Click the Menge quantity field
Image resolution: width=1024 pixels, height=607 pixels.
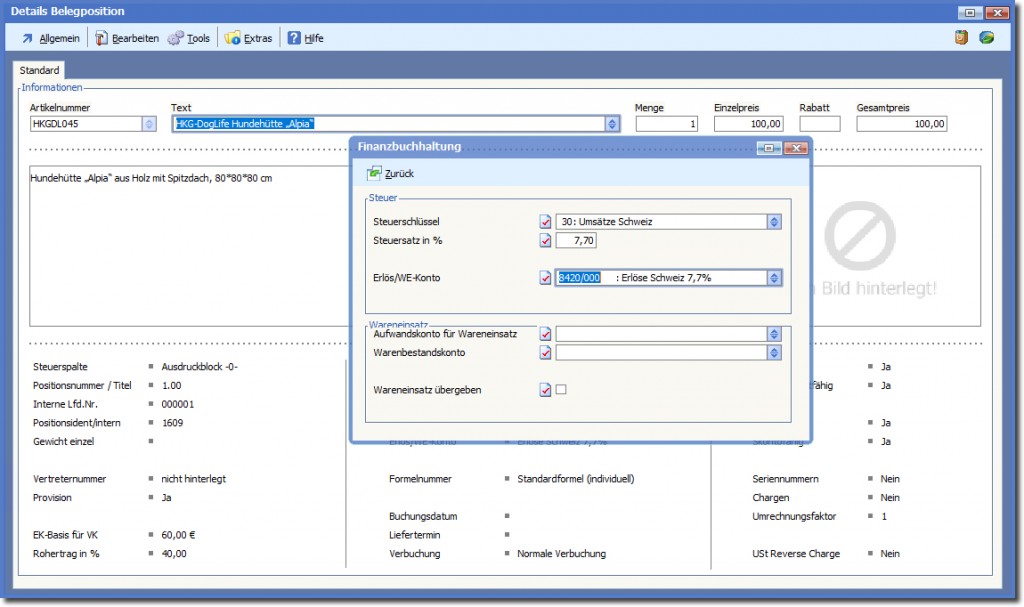[666, 124]
